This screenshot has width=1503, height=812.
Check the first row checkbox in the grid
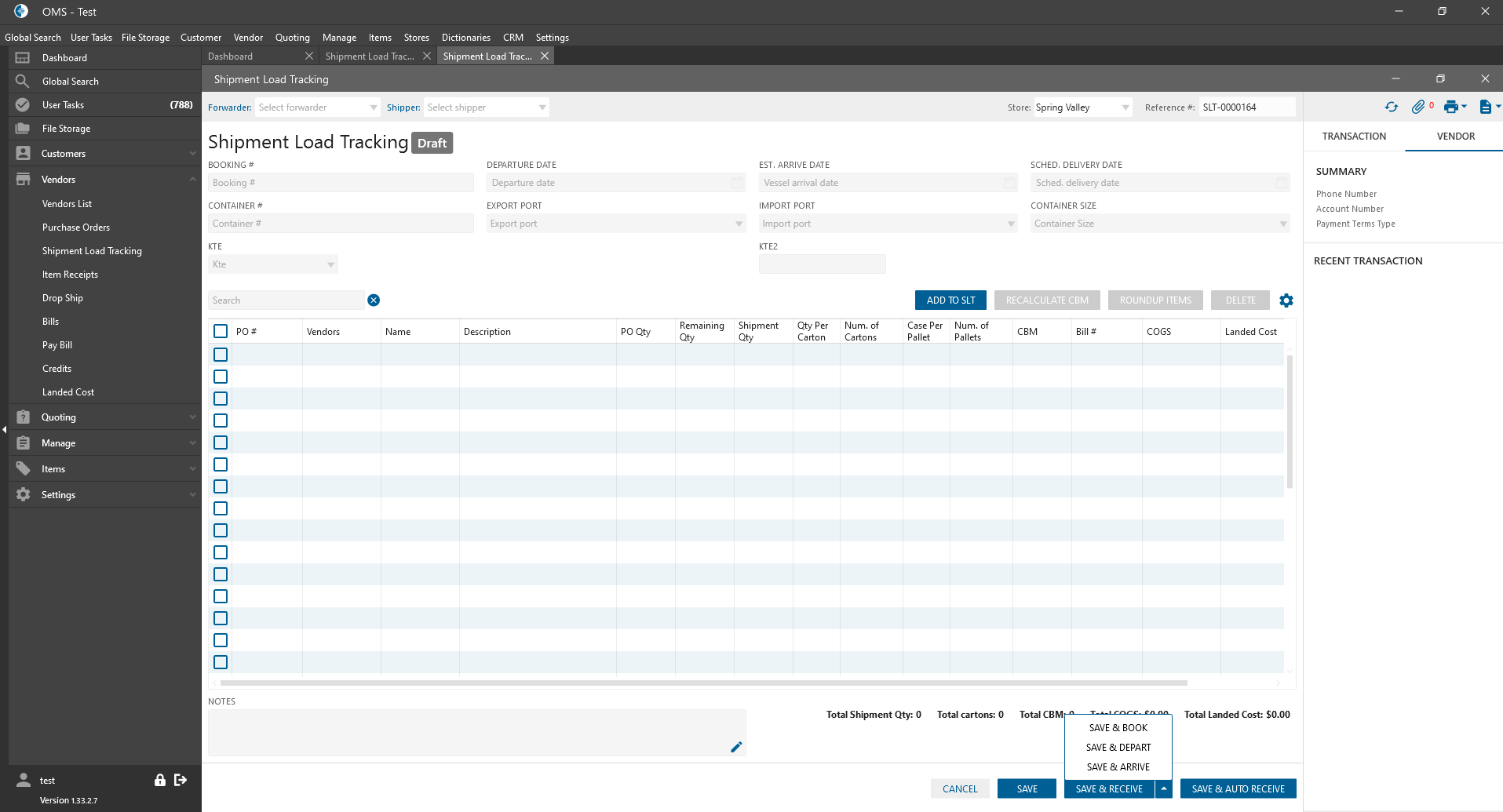(x=221, y=355)
